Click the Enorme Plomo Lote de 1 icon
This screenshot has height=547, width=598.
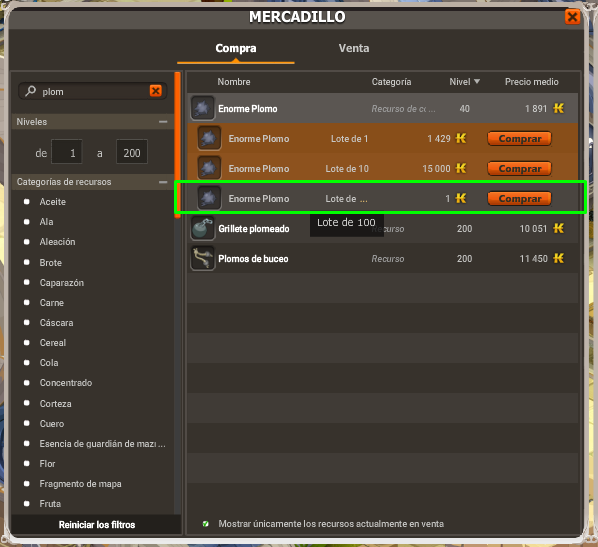click(209, 138)
